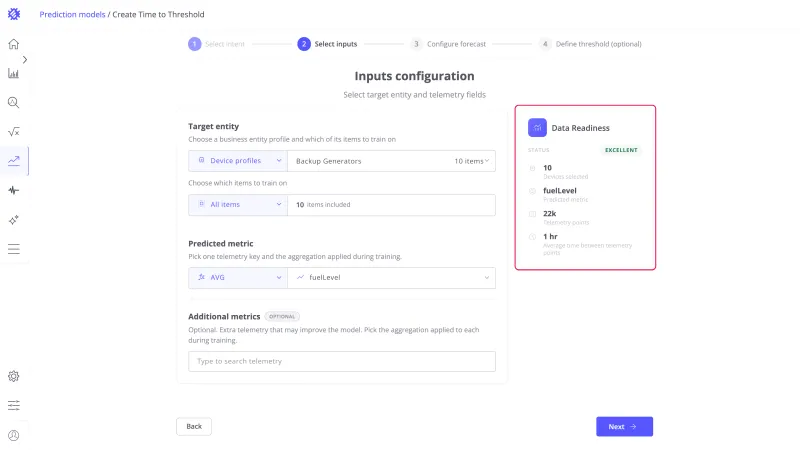Open the sliders preferences sidebar icon
Viewport: 800px width, 450px height.
point(14,406)
